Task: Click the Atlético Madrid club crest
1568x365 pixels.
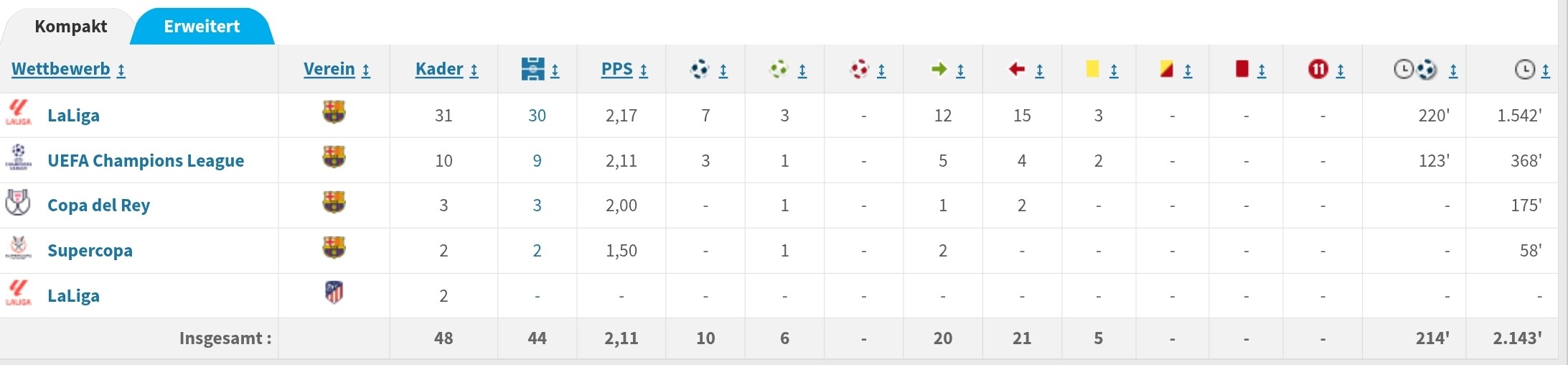Action: click(x=334, y=292)
